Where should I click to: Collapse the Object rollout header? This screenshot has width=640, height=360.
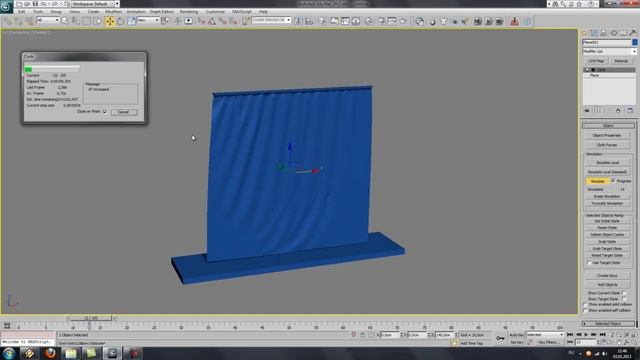point(608,125)
